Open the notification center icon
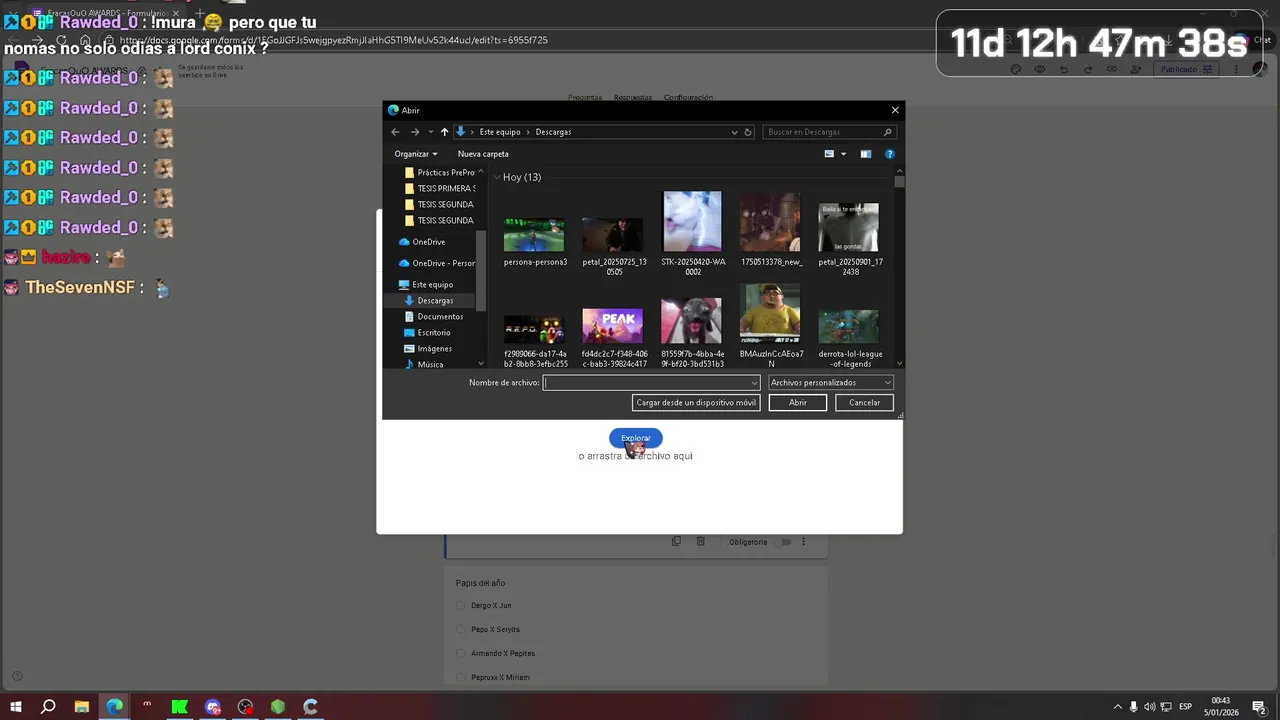 [1260, 707]
